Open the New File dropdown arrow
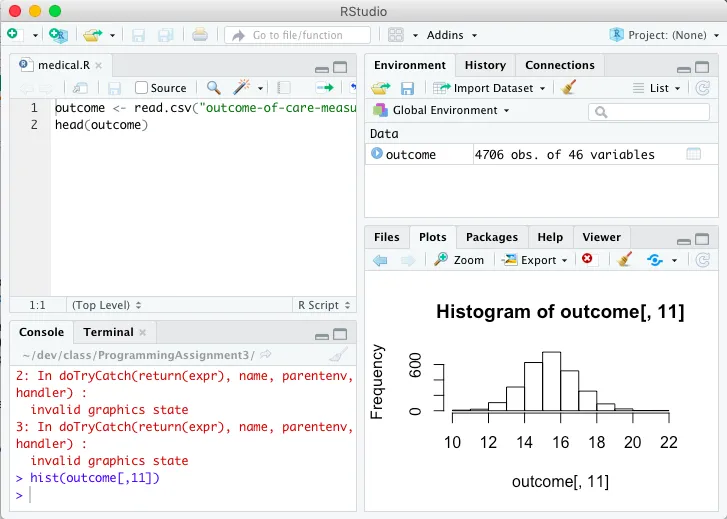The height and width of the screenshot is (519, 727). pos(35,35)
